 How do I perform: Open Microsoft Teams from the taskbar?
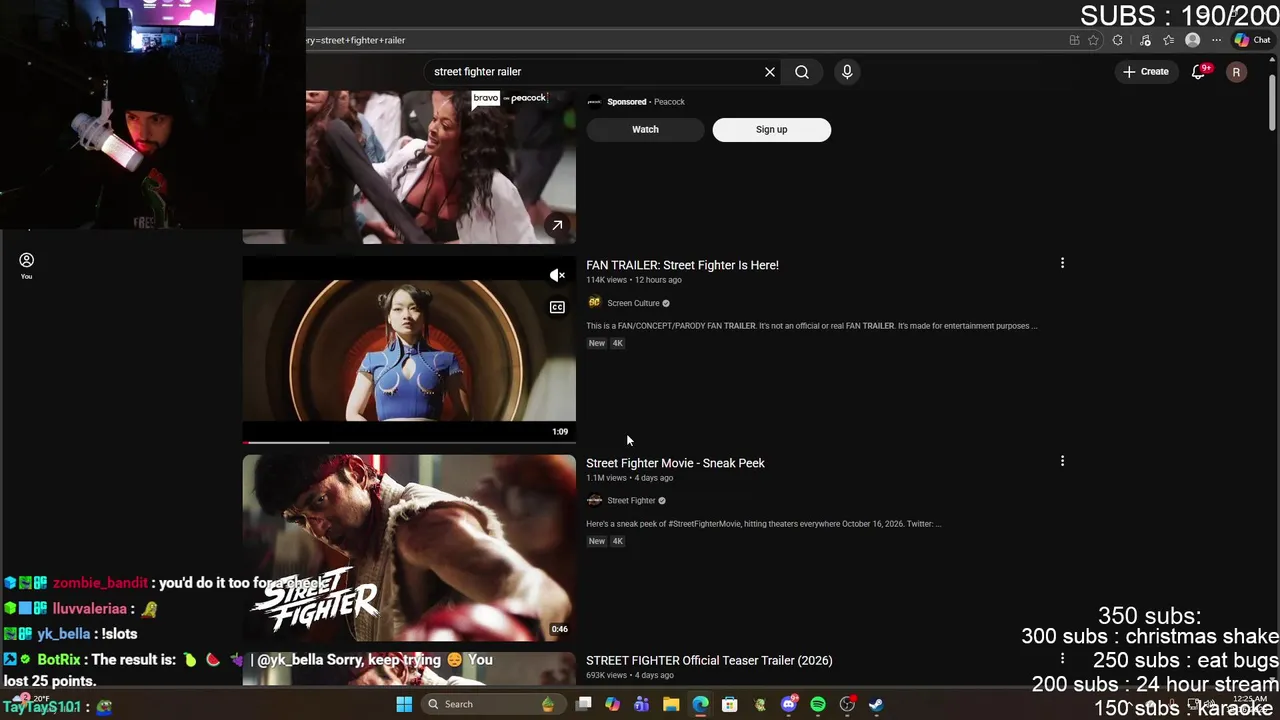click(642, 704)
